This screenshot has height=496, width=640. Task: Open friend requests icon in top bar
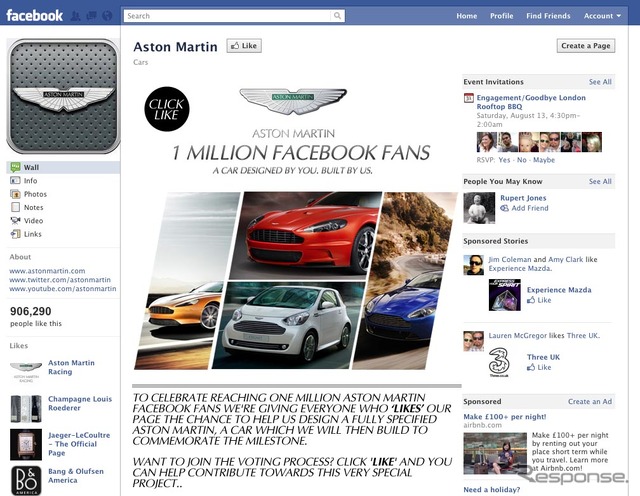pos(76,16)
